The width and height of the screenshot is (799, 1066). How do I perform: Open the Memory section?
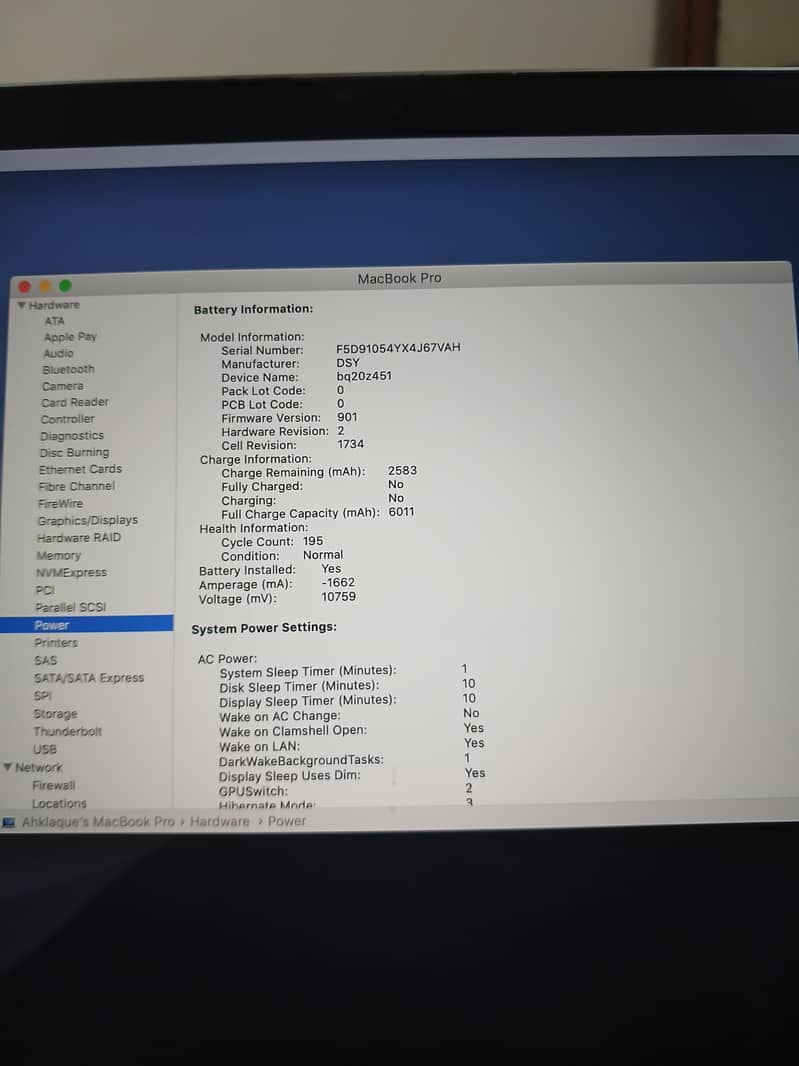58,555
